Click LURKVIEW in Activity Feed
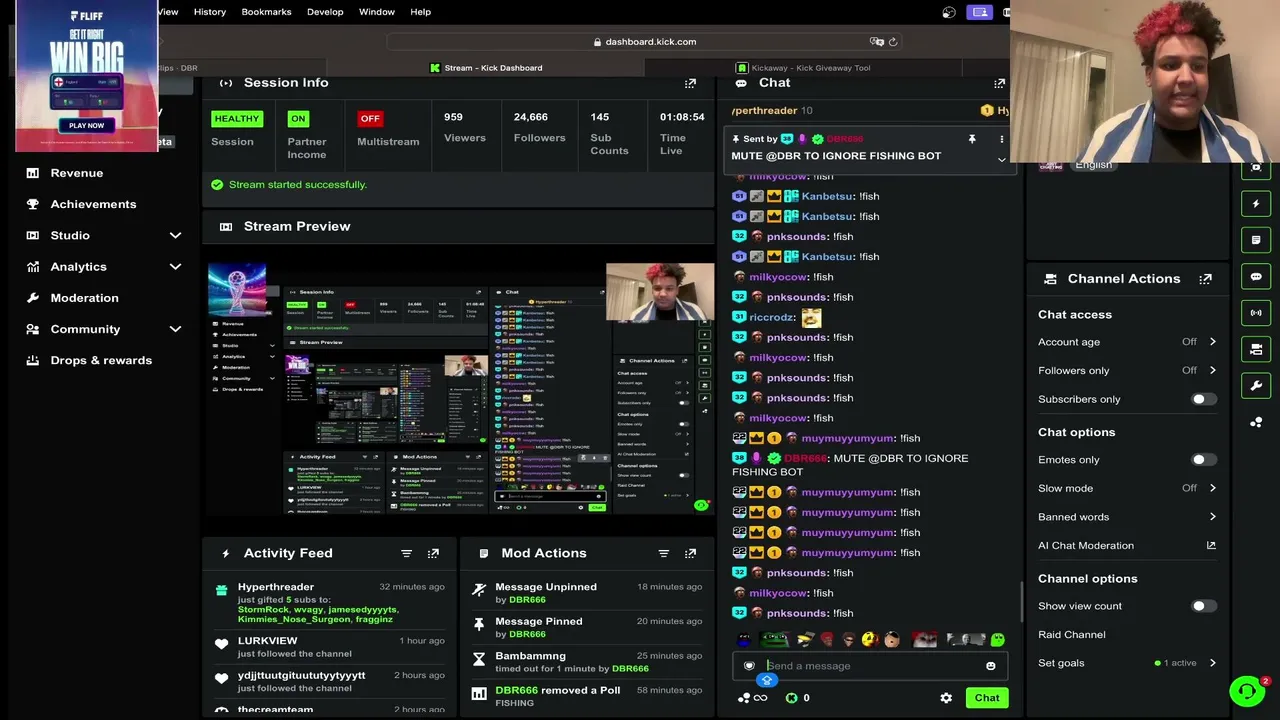 click(267, 641)
